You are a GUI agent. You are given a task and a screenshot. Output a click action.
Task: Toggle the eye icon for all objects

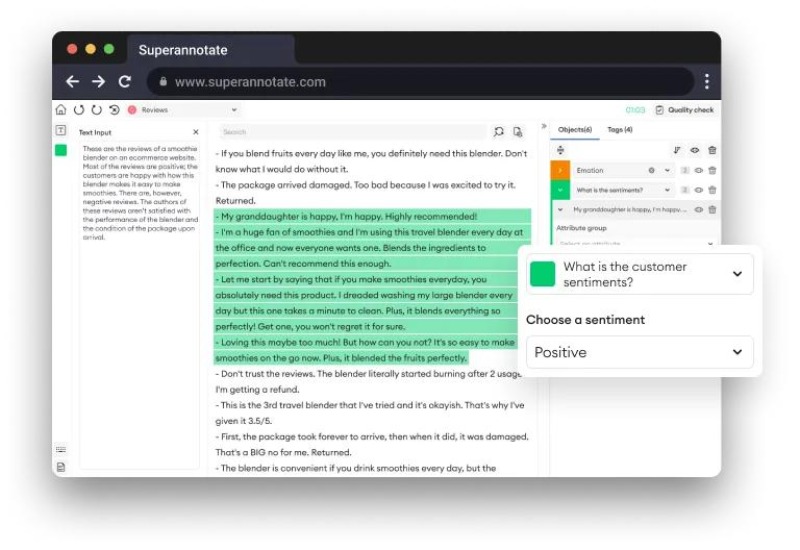(x=695, y=150)
